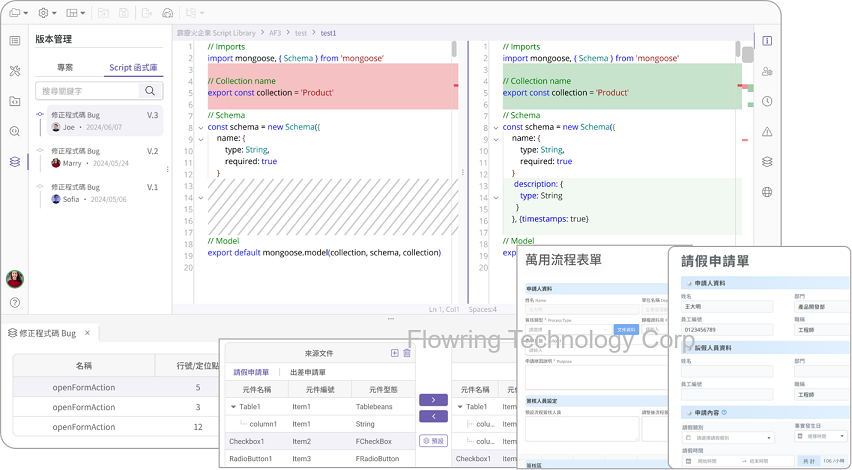Open the 請假類別 dropdown in leave form
The height and width of the screenshot is (470, 852).
pos(727,438)
